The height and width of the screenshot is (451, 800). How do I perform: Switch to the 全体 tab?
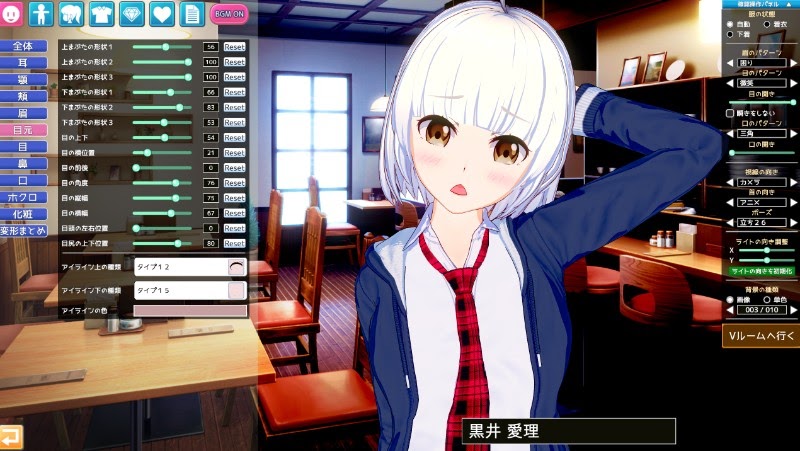point(23,46)
